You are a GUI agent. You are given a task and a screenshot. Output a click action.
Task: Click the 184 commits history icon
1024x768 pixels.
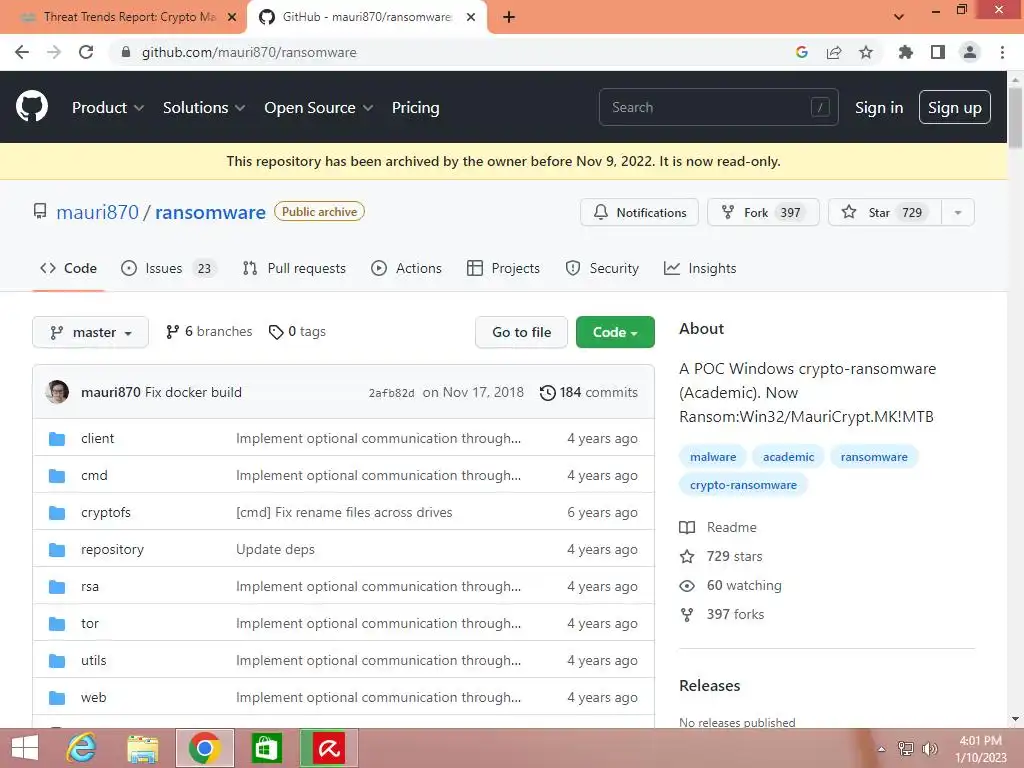547,392
